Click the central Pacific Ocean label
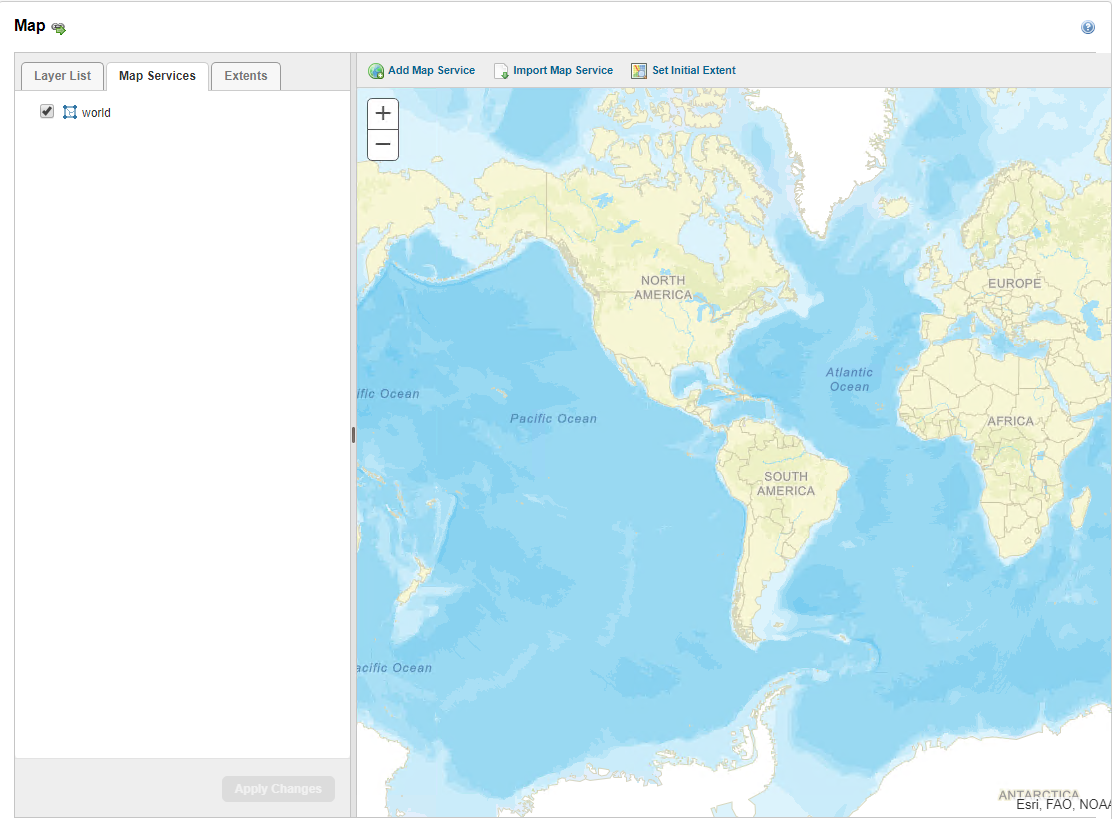The width and height of the screenshot is (1112, 819). pyautogui.click(x=553, y=418)
